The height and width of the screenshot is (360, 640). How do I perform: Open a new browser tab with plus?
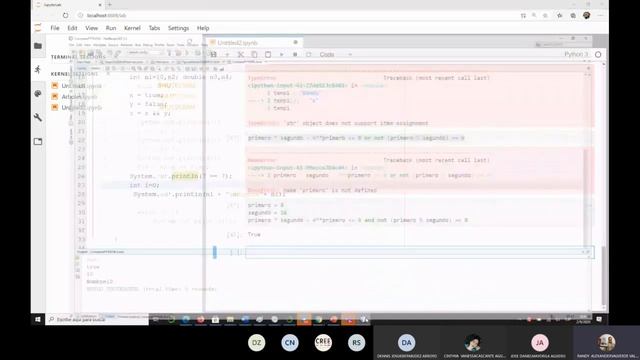click(109, 5)
